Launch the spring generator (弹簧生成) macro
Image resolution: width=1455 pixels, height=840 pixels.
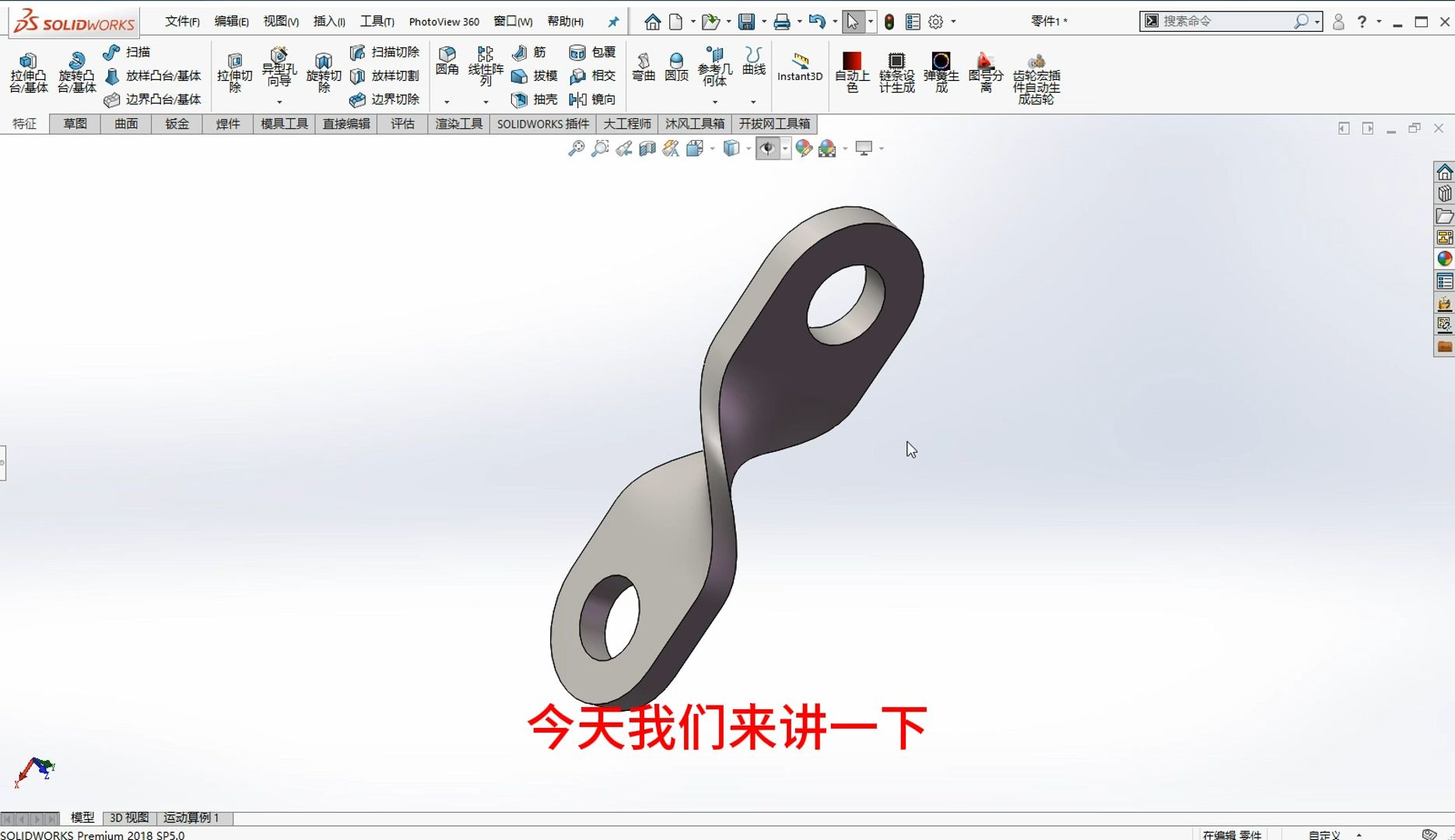pos(941,72)
